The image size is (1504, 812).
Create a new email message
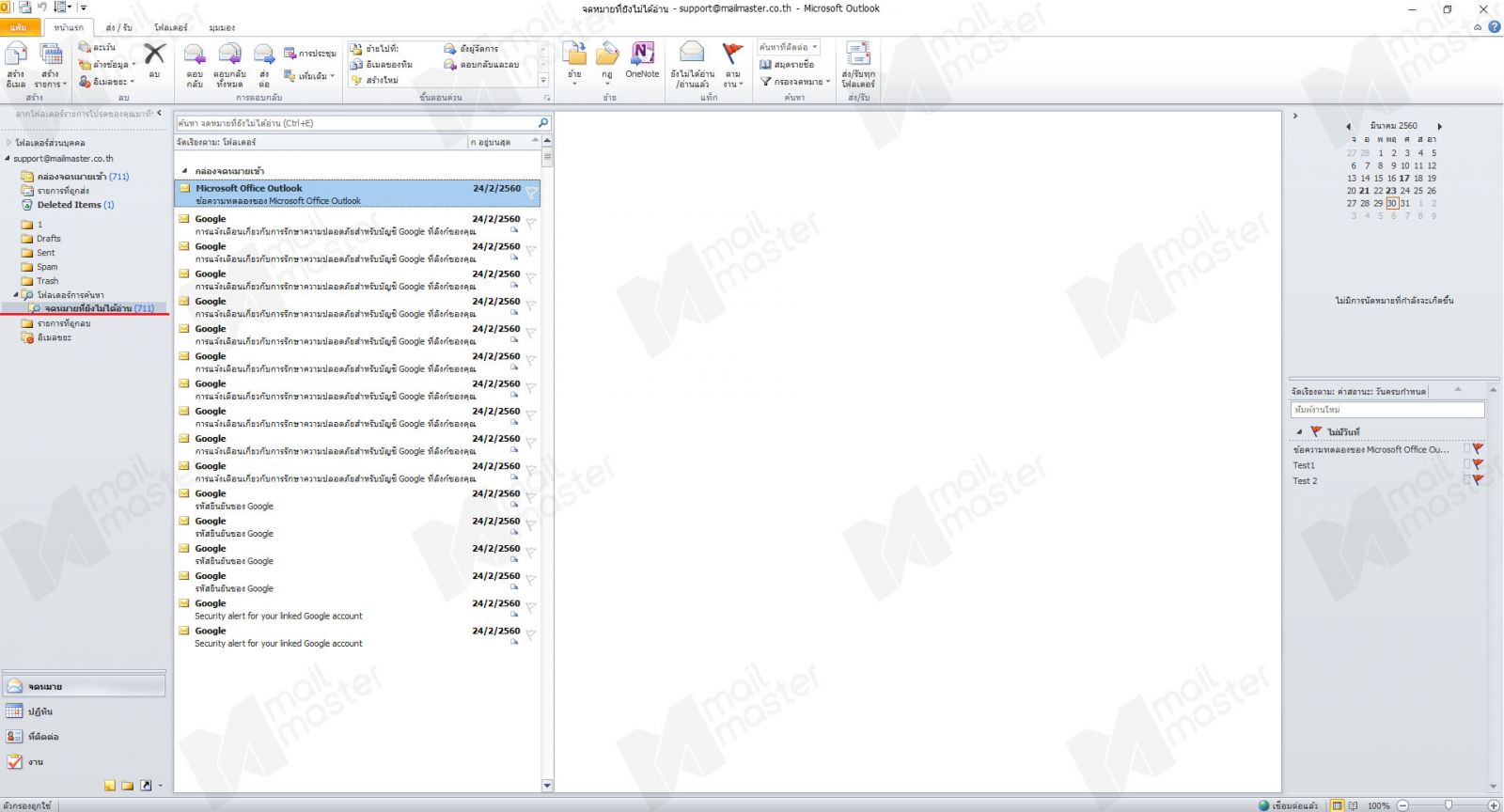[16, 65]
